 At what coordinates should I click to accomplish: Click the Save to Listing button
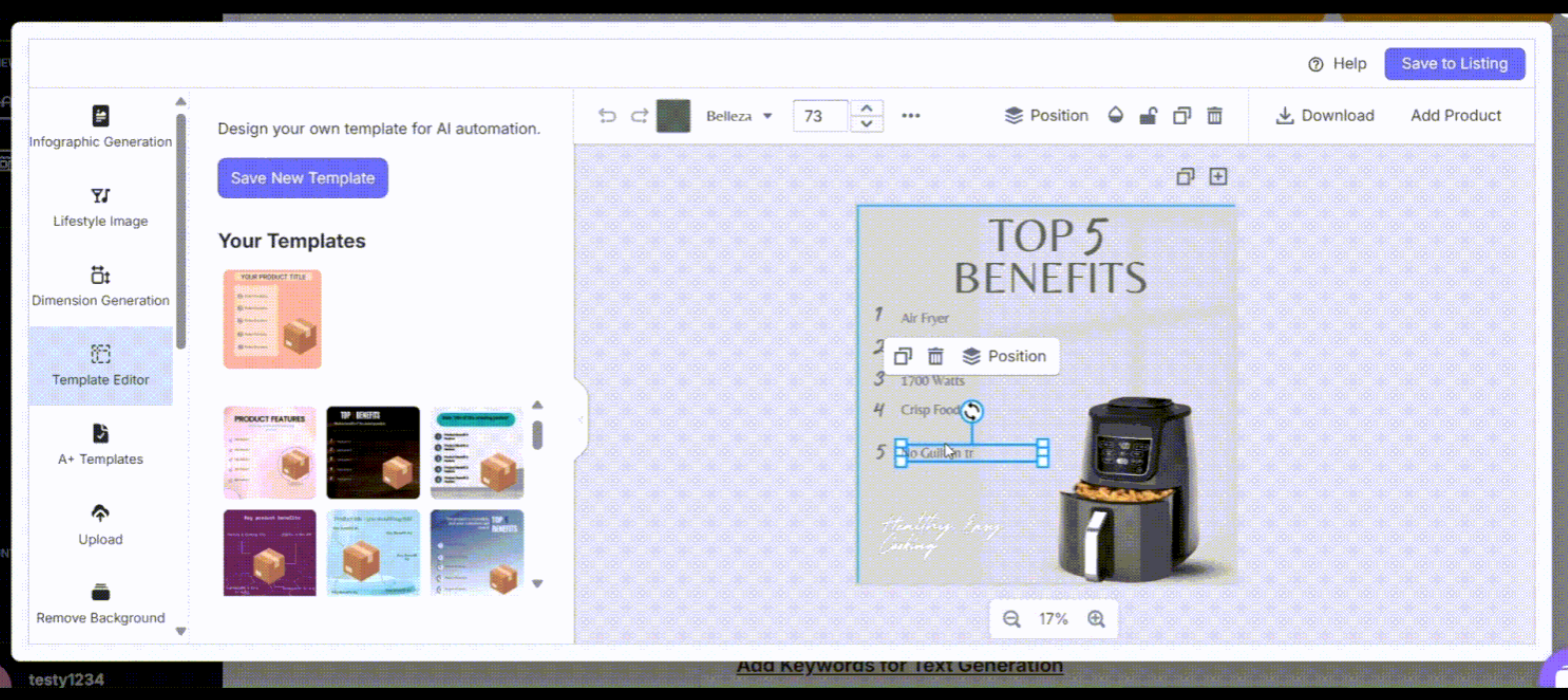[1454, 64]
